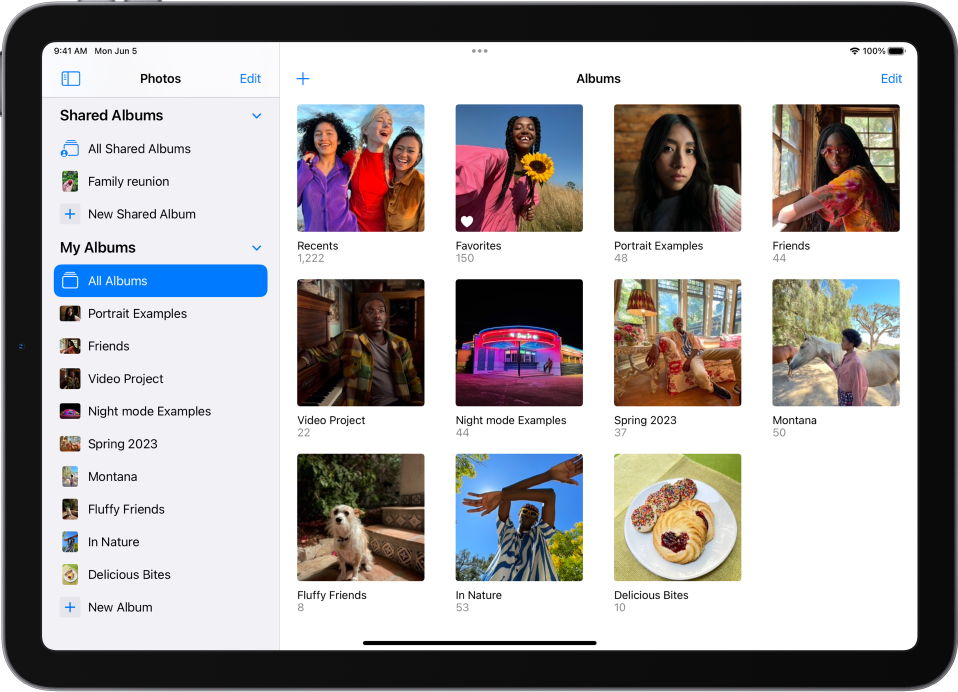This screenshot has height=692, width=958.
Task: Click the New Shared Album plus icon
Action: point(70,214)
